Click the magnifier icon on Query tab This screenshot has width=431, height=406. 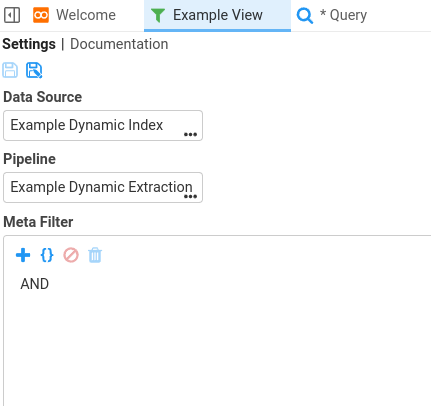coord(305,15)
